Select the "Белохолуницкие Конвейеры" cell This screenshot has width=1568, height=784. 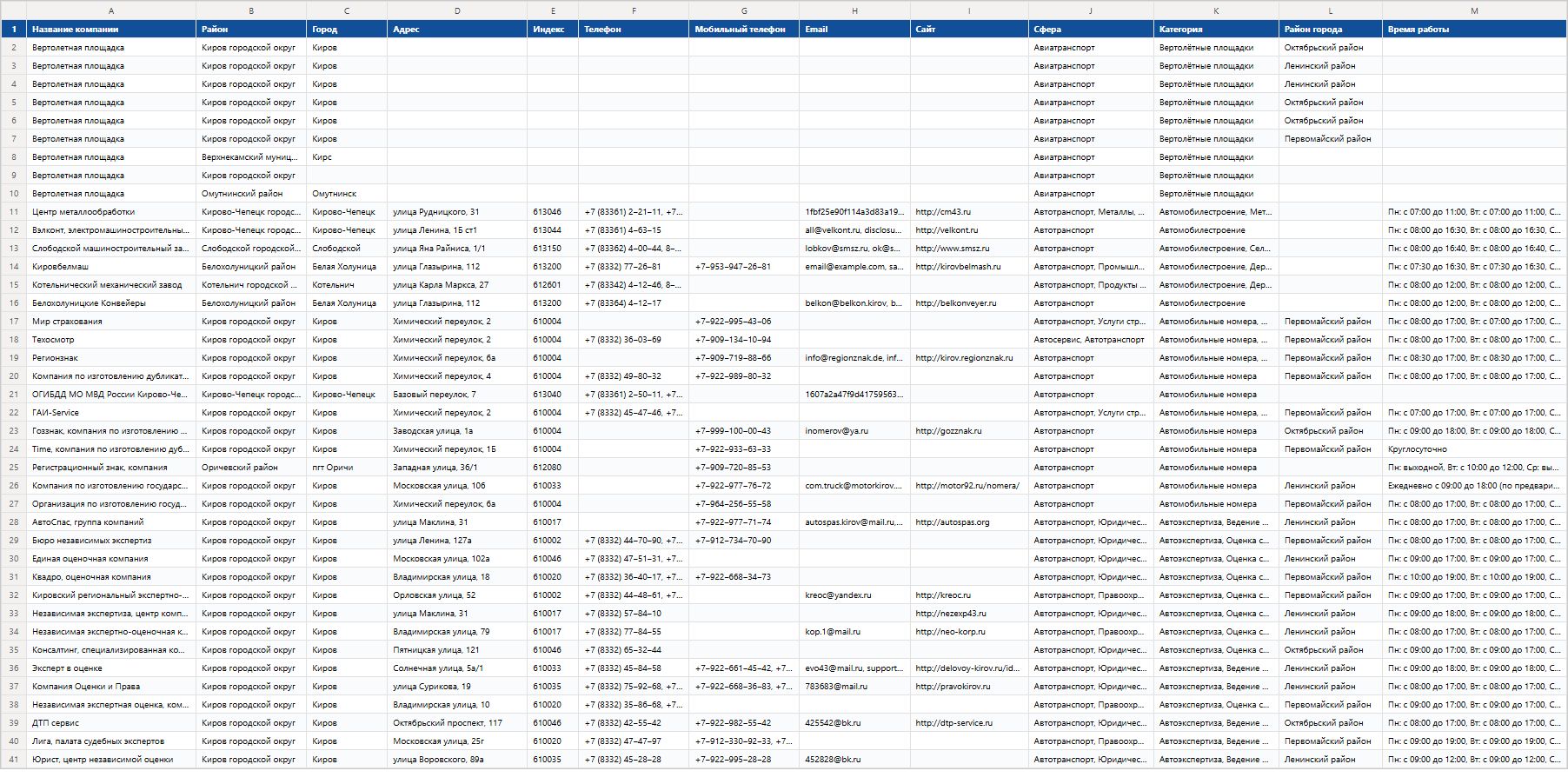pos(111,303)
